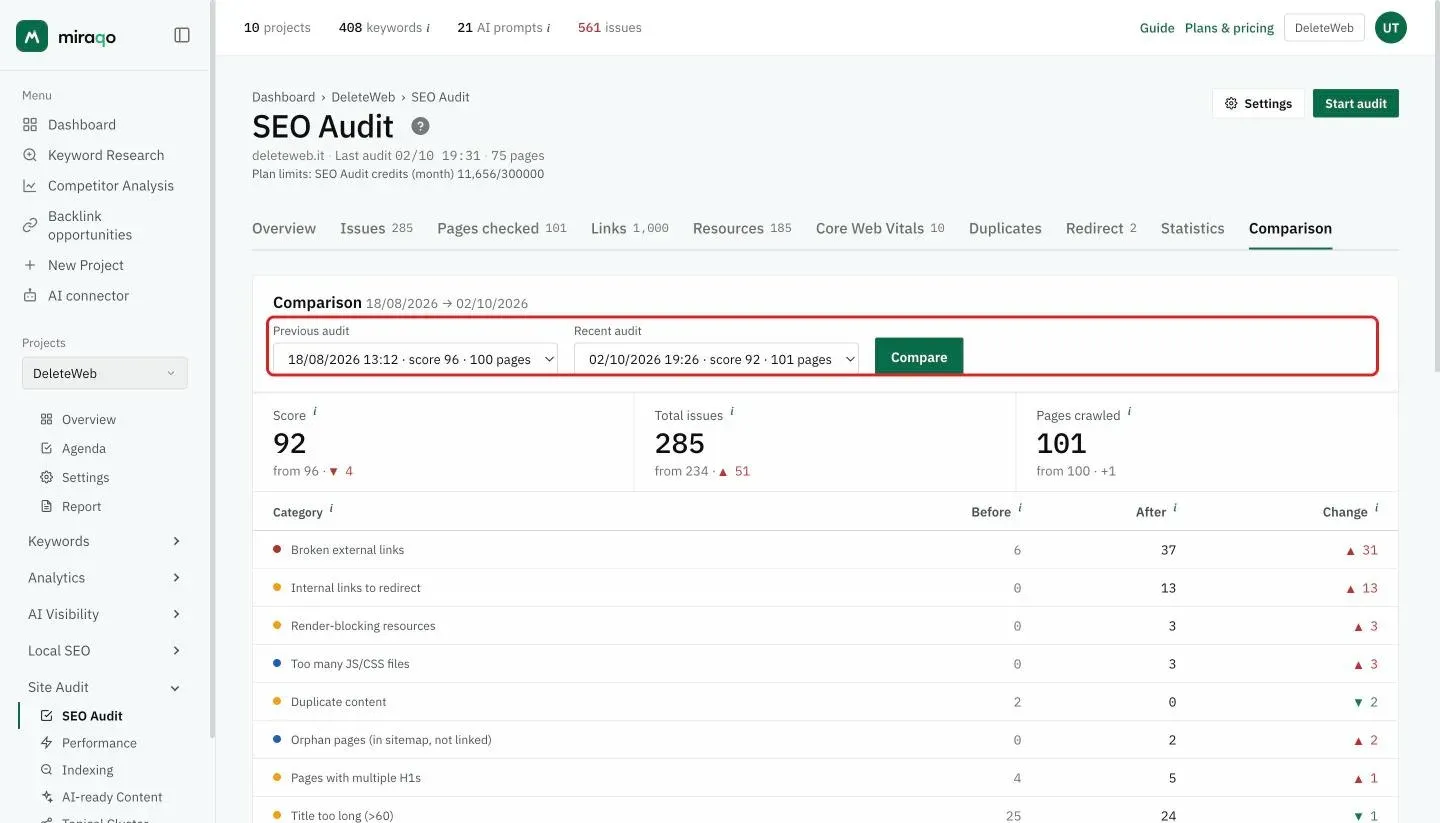Click the Agenda calendar icon

point(46,449)
